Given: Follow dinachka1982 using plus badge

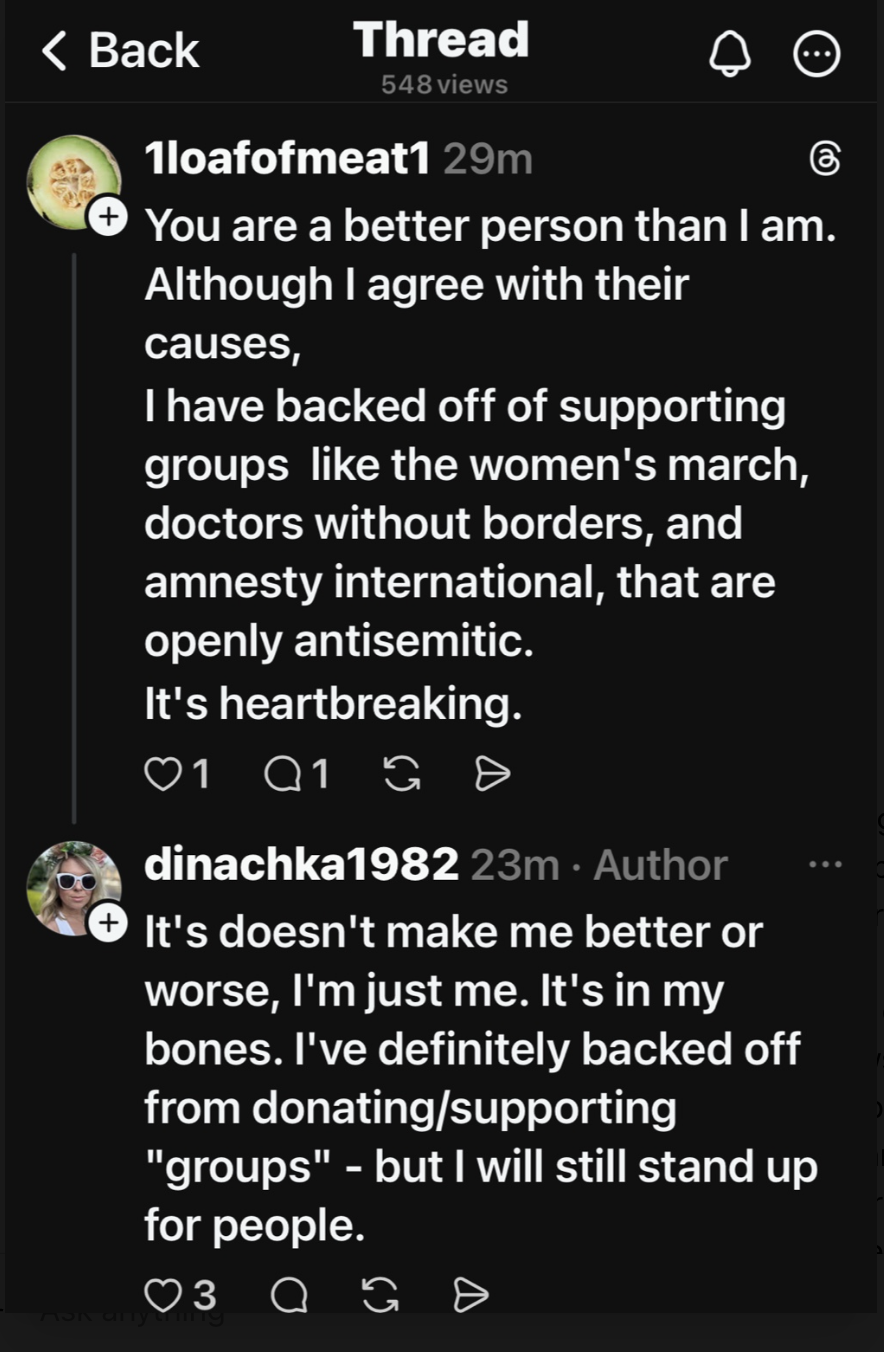Looking at the screenshot, I should click(109, 922).
